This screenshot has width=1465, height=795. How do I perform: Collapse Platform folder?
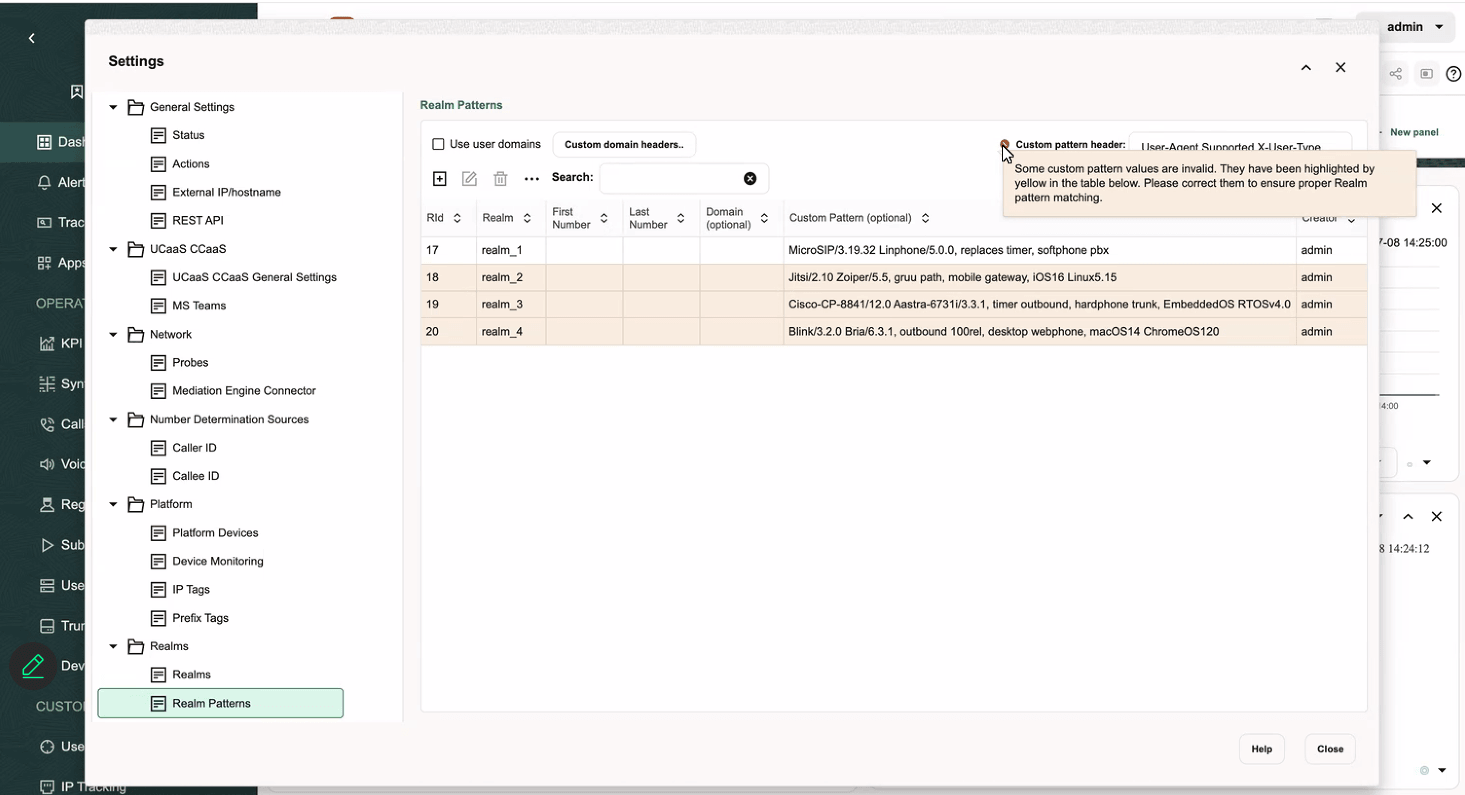113,504
